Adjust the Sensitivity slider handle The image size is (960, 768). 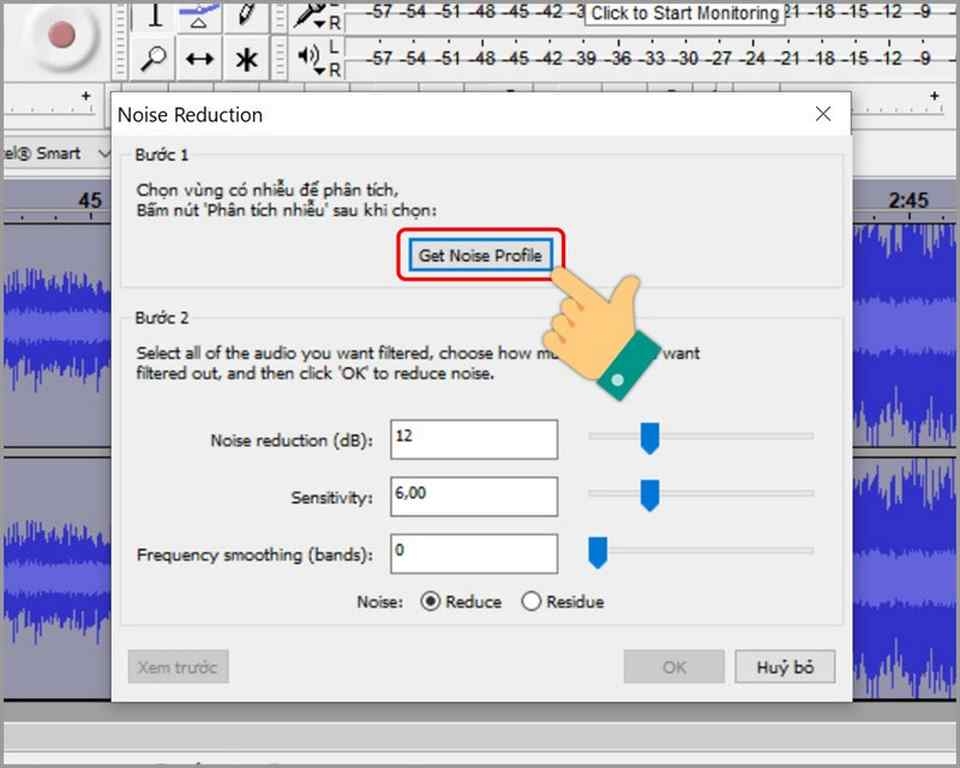click(x=650, y=495)
